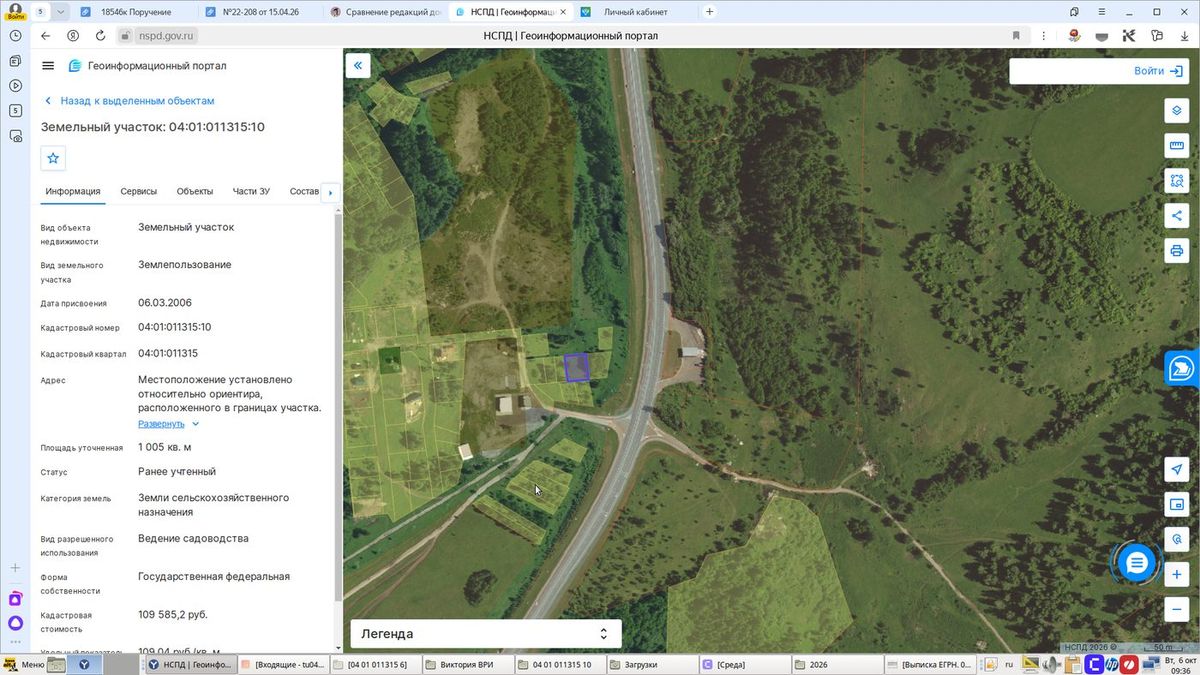Click the highlighted blue parcel on the map

pyautogui.click(x=577, y=367)
